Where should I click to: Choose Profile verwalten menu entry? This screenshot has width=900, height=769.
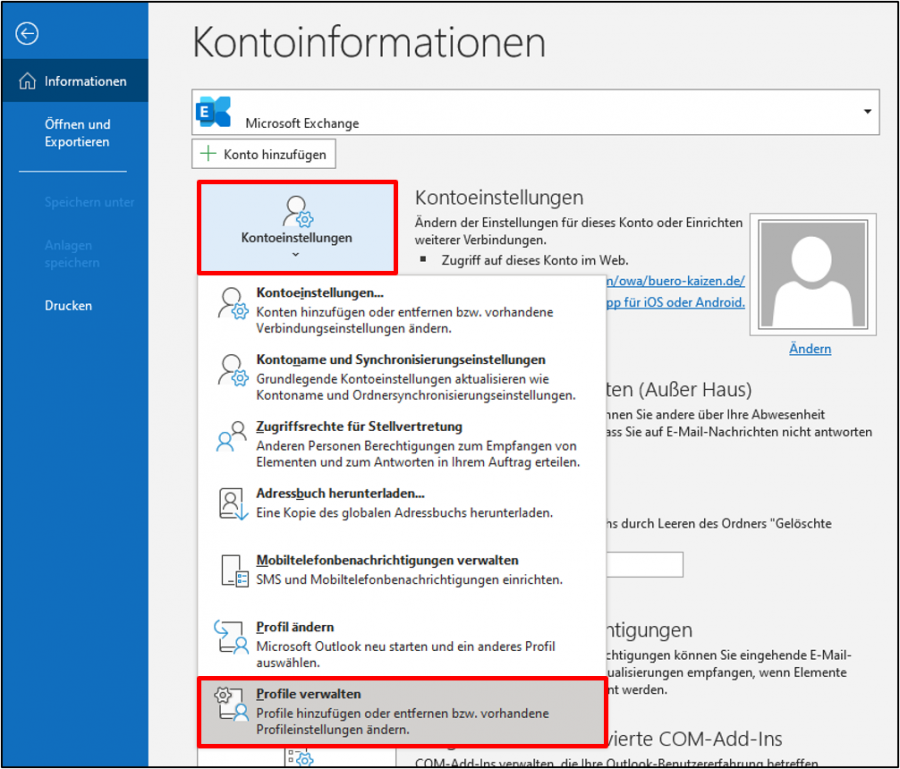click(402, 710)
